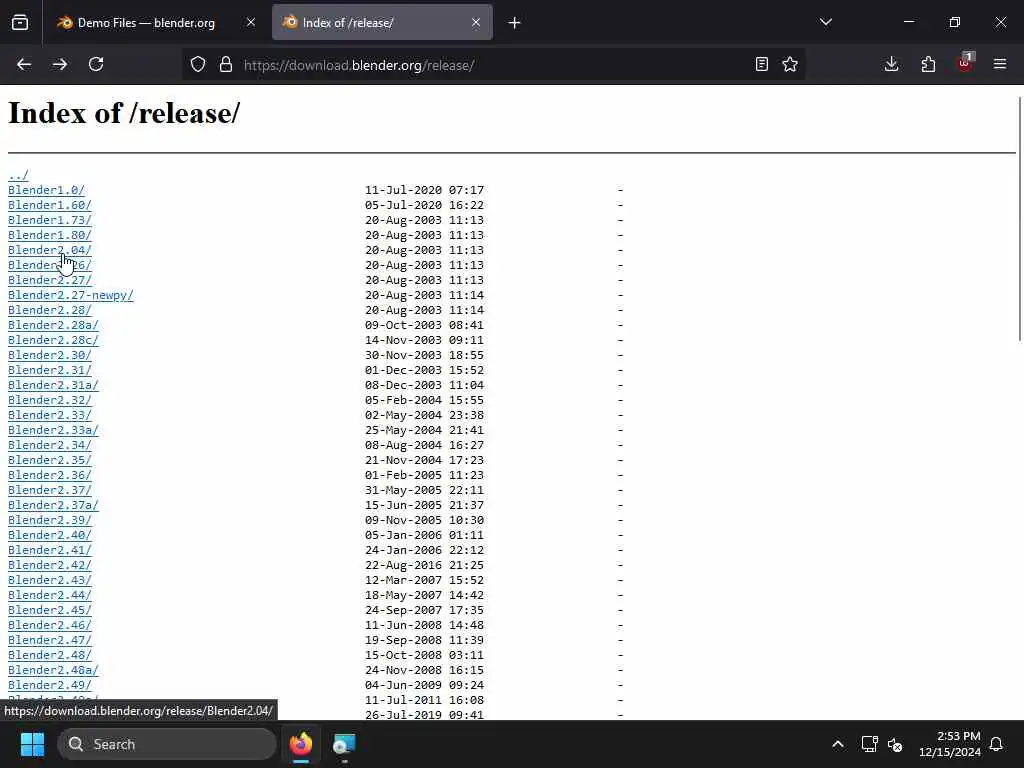Viewport: 1024px width, 768px height.
Task: Open Blender1.73/ directory
Action: 50,220
